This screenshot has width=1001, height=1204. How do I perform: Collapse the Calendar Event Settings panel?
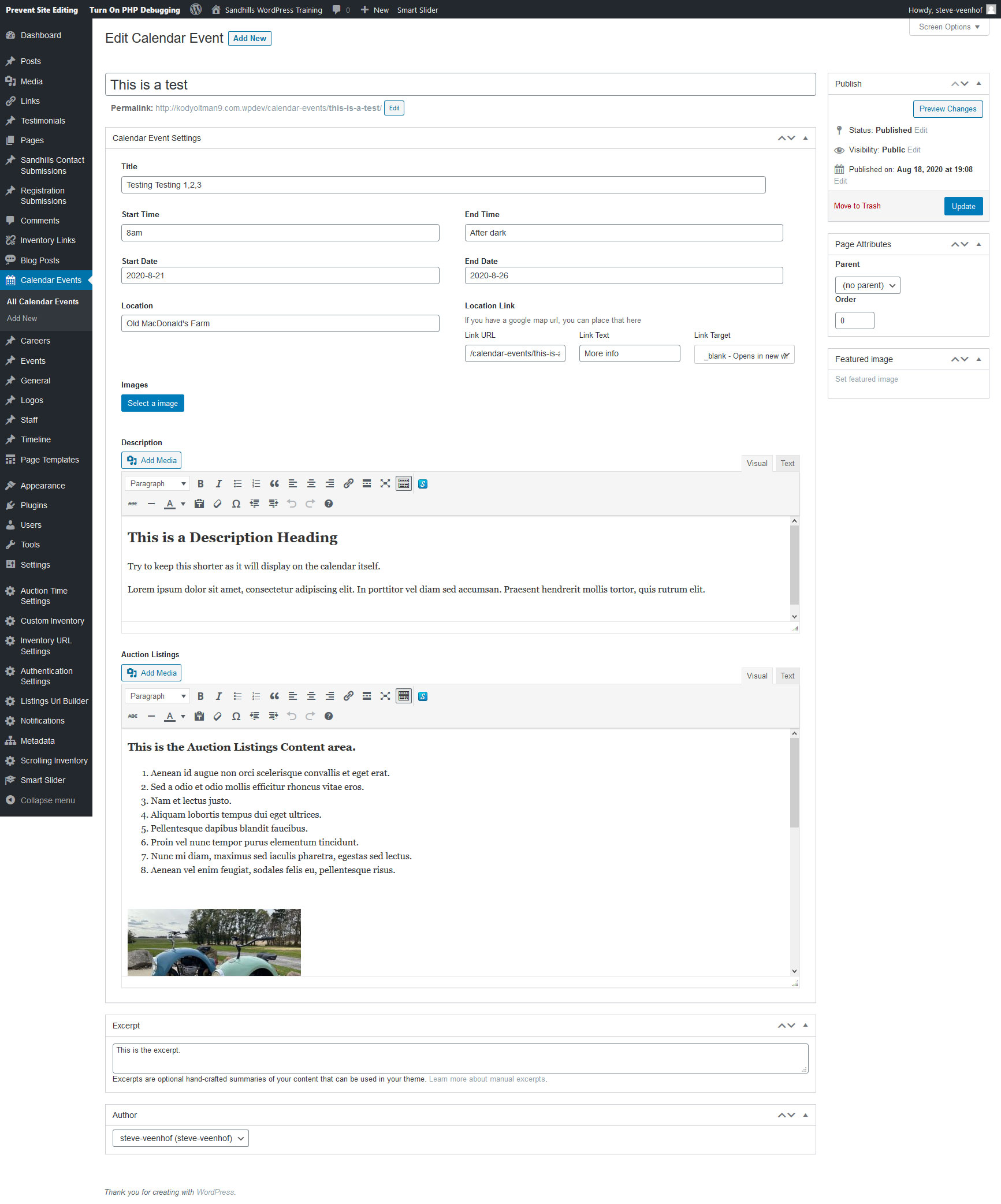coord(805,138)
